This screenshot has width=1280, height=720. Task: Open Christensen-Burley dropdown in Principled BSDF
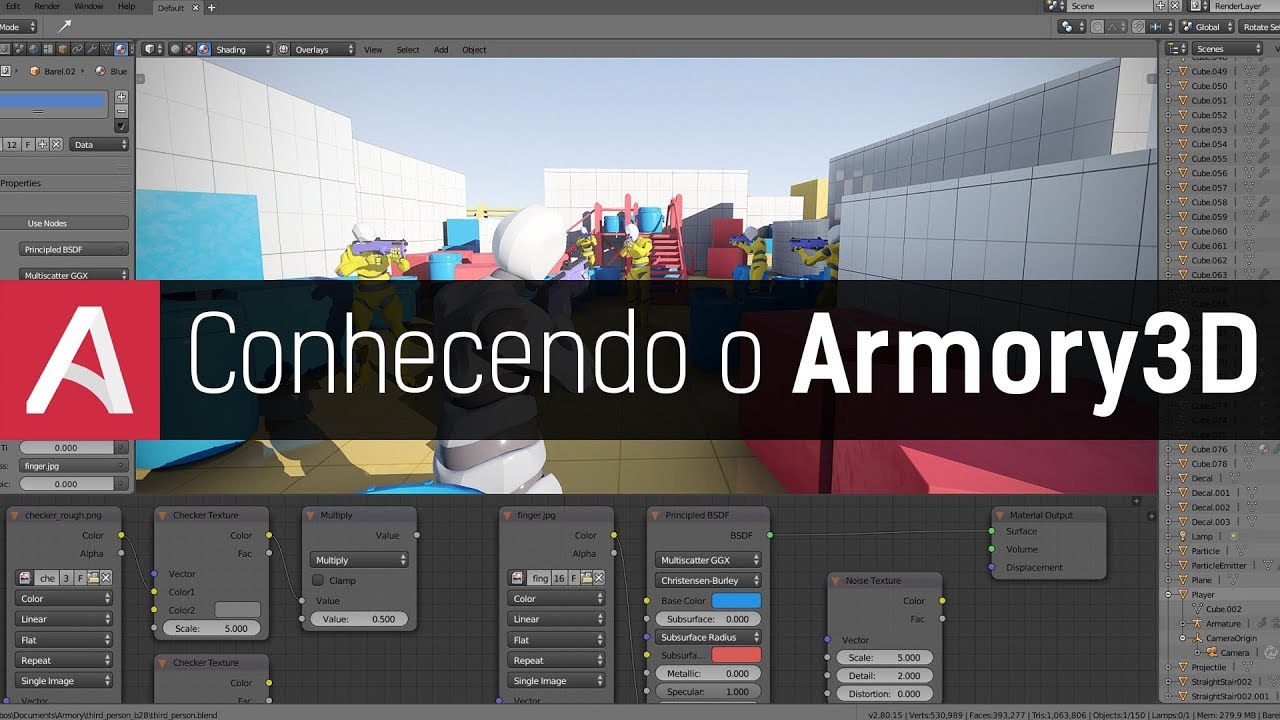pos(709,580)
